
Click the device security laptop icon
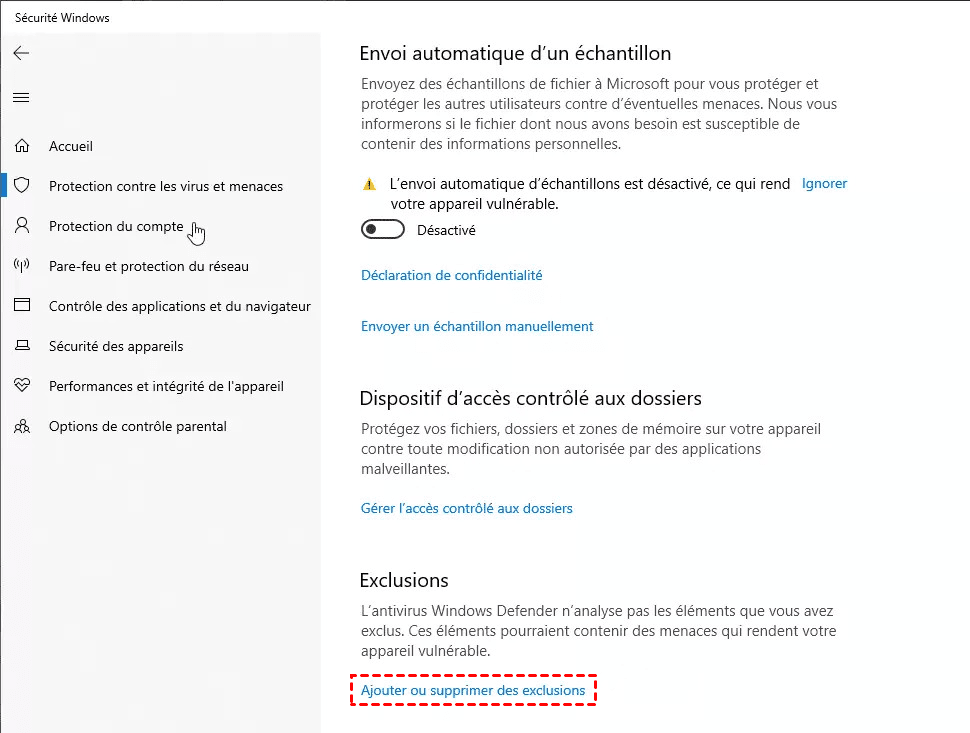click(x=21, y=346)
